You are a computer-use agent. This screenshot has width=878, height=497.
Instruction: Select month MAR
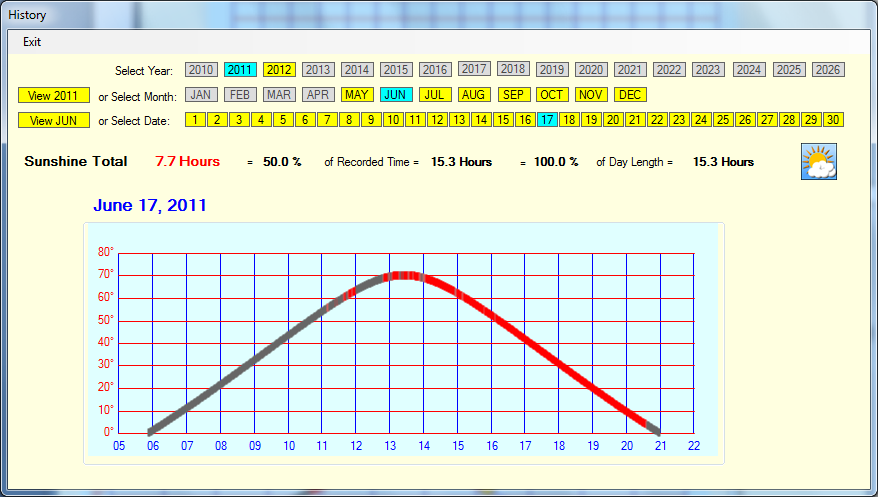click(279, 95)
